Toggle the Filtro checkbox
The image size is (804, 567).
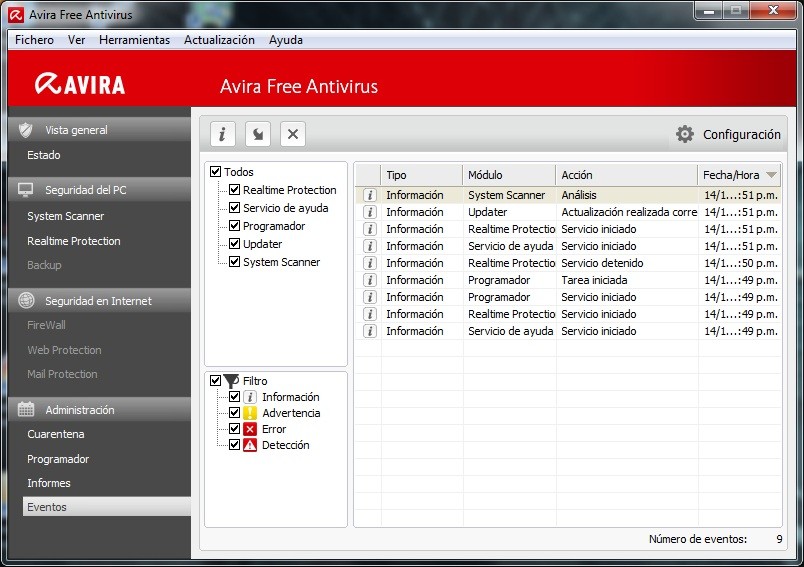point(215,380)
